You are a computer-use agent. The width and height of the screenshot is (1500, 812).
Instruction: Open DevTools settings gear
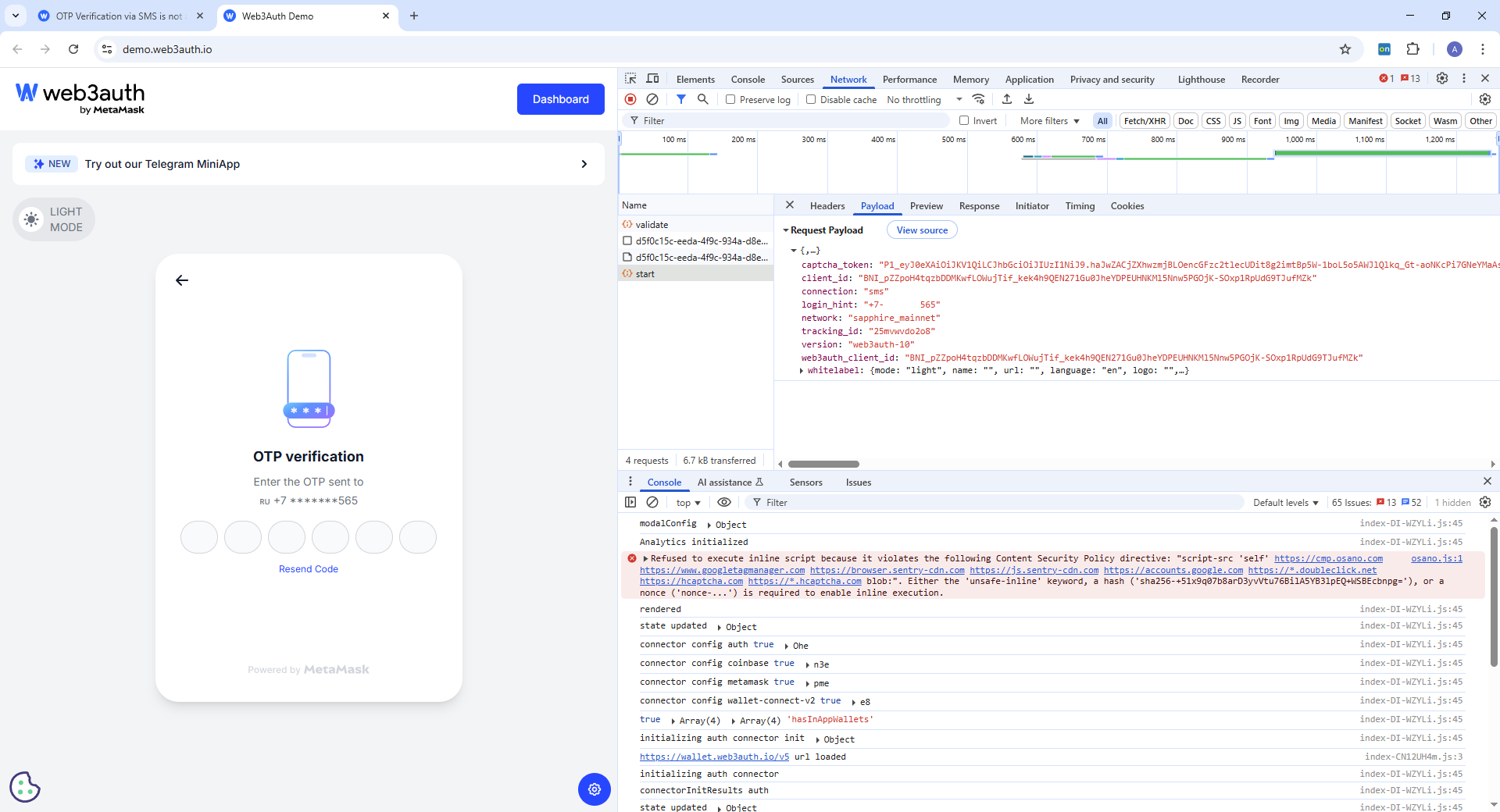(1442, 78)
